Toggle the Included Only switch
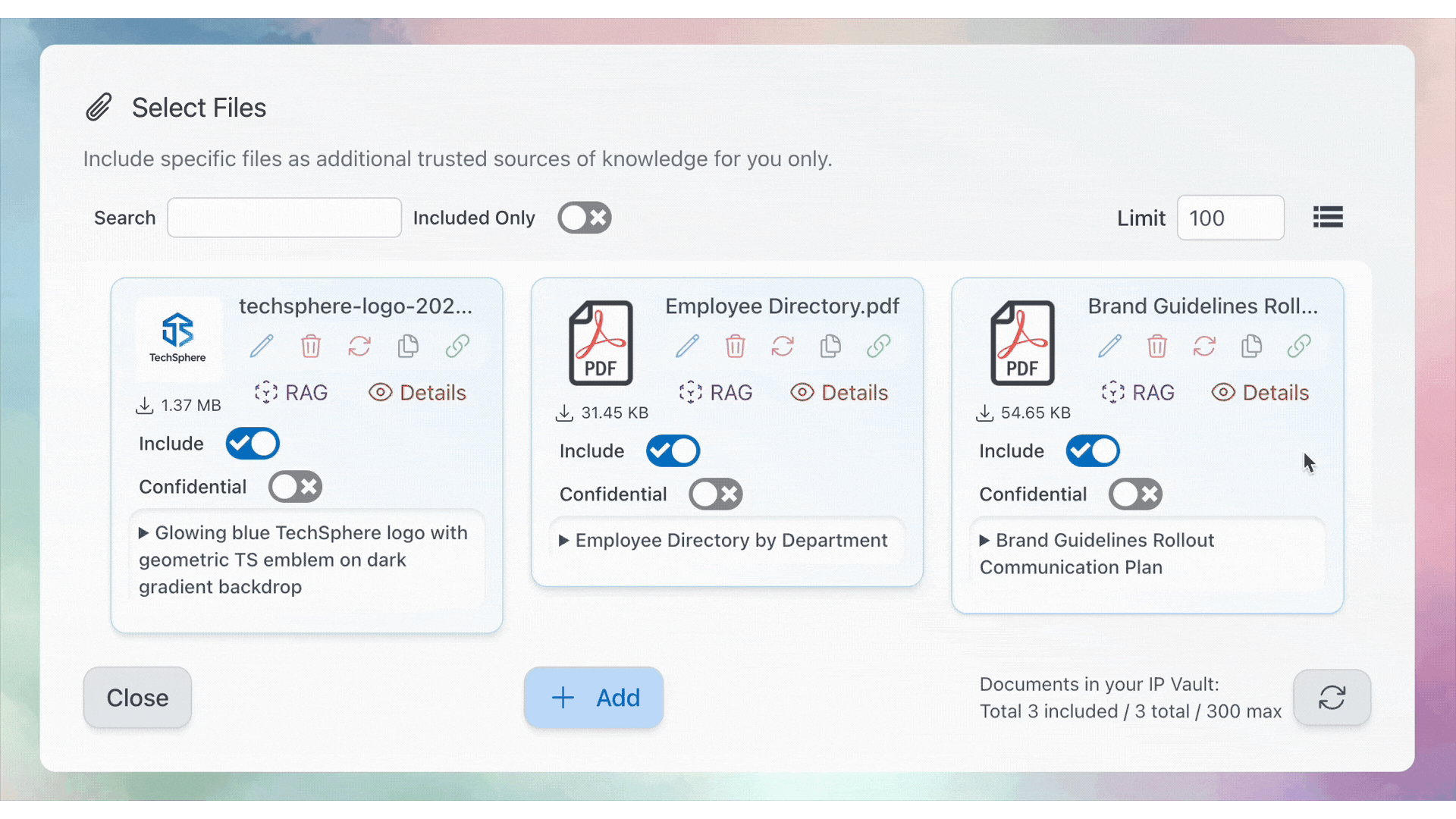This screenshot has height=819, width=1456. [584, 218]
